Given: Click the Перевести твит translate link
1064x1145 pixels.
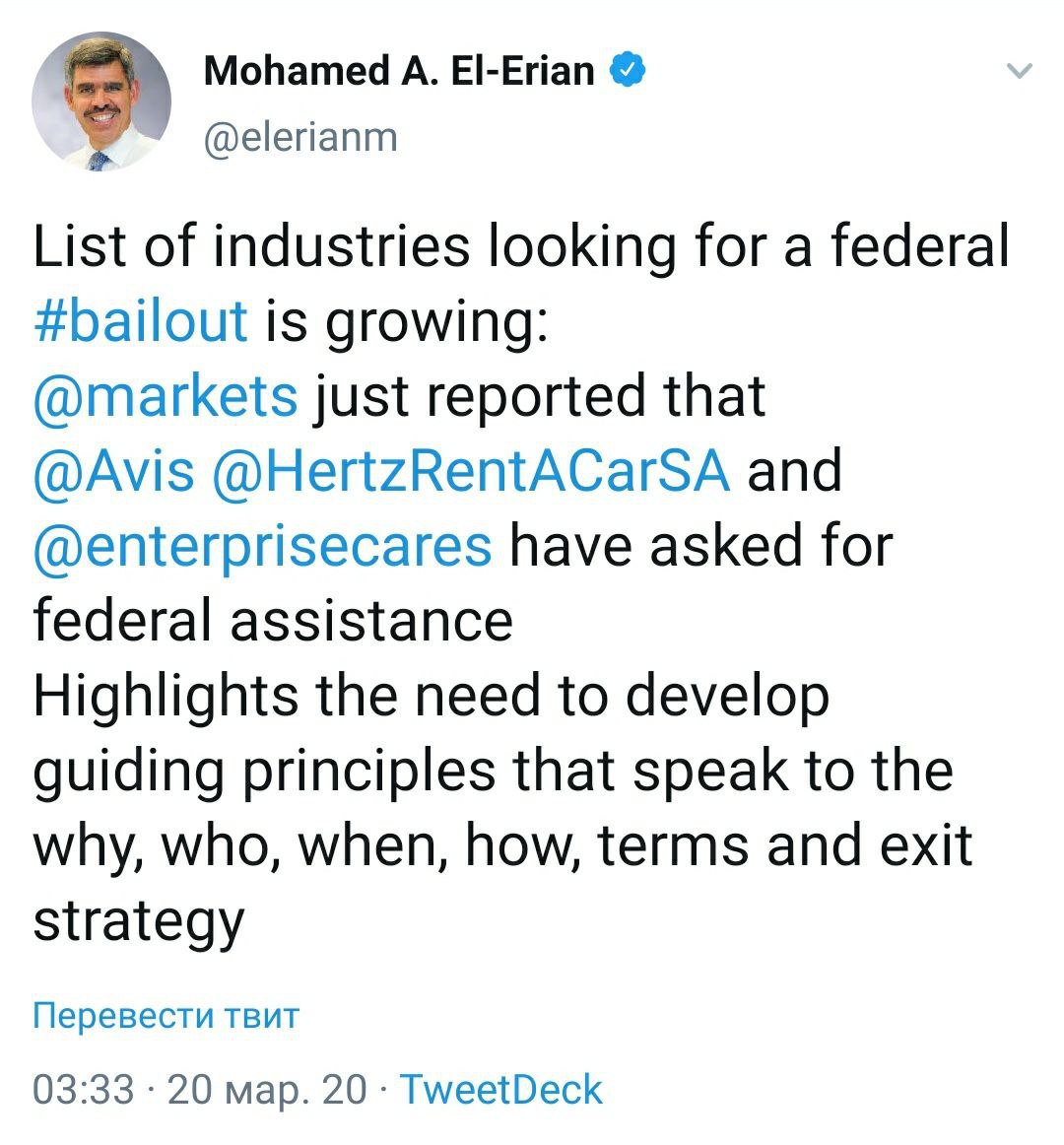Looking at the screenshot, I should [166, 1016].
